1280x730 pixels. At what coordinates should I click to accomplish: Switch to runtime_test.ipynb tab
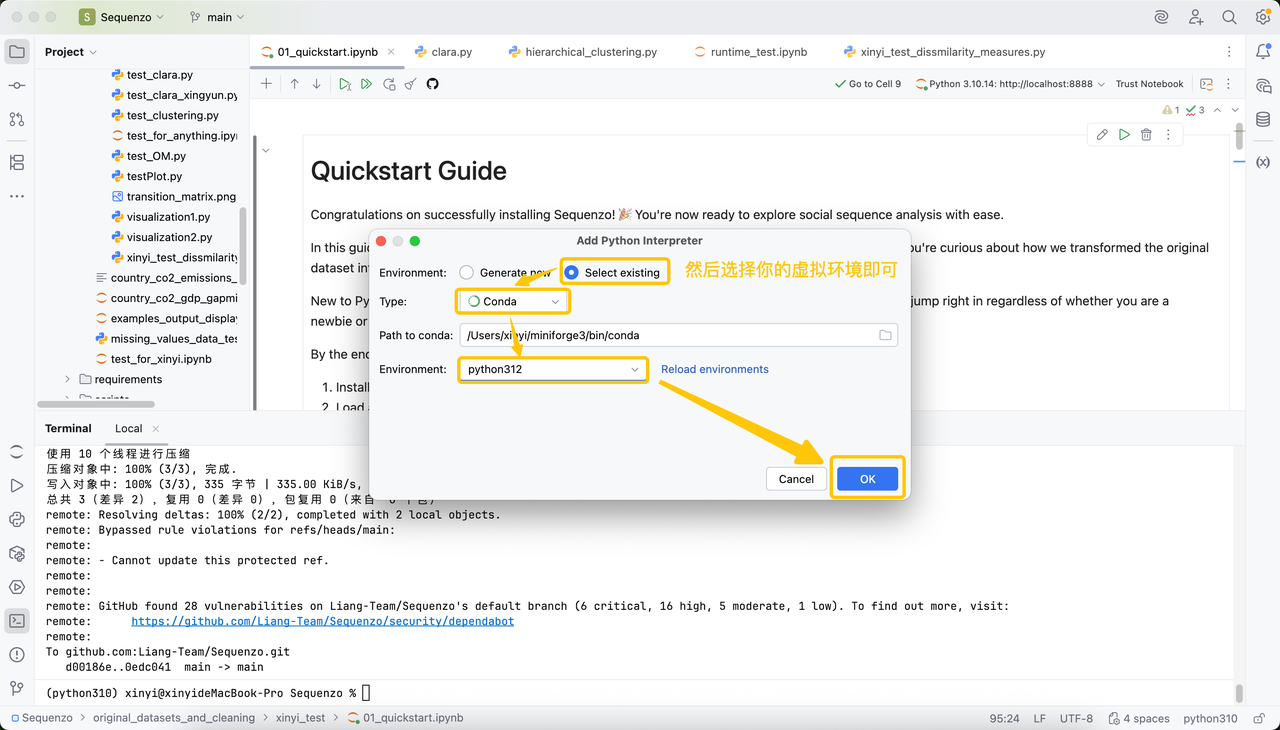[x=758, y=52]
